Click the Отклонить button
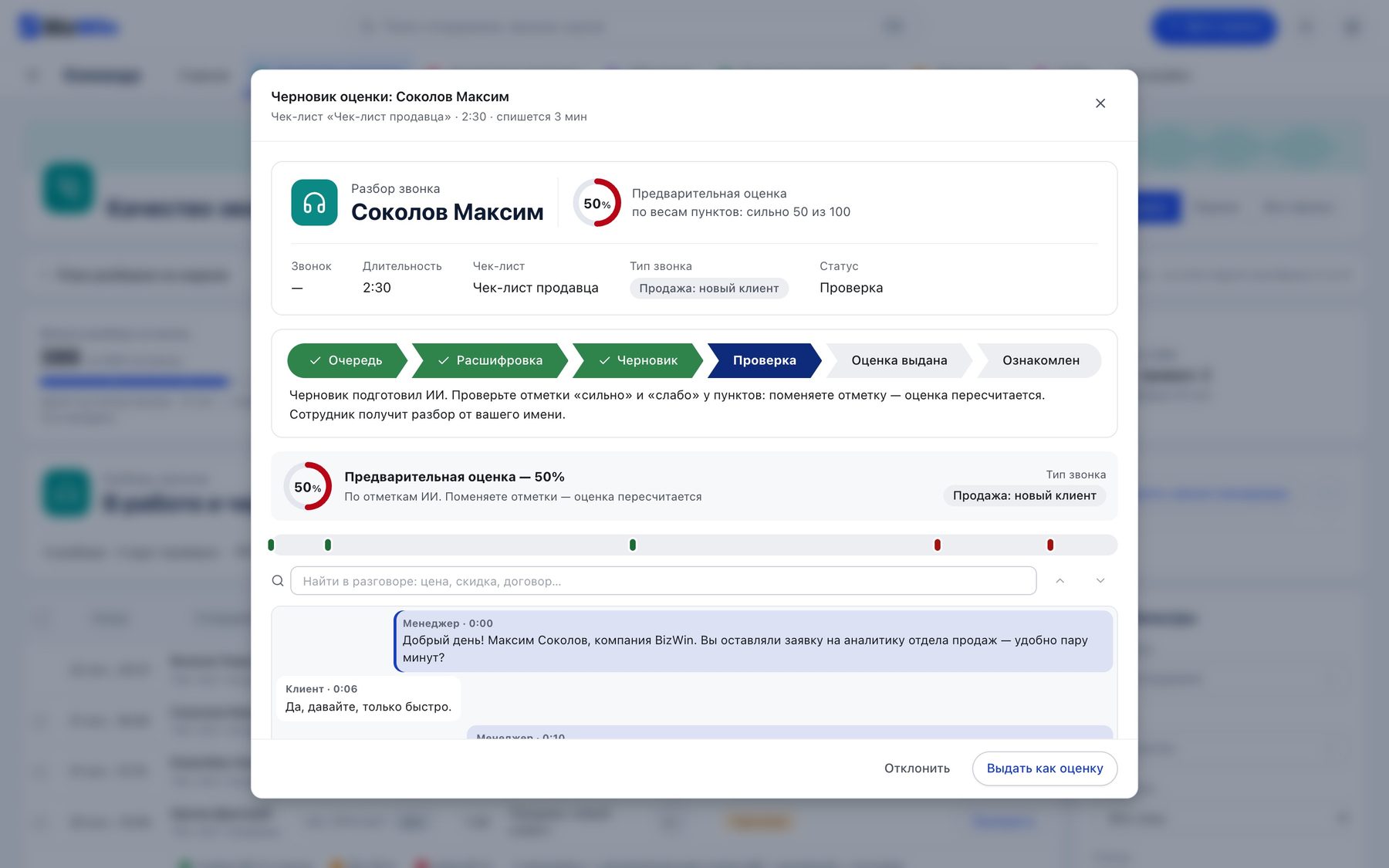This screenshot has height=868, width=1389. pos(917,768)
